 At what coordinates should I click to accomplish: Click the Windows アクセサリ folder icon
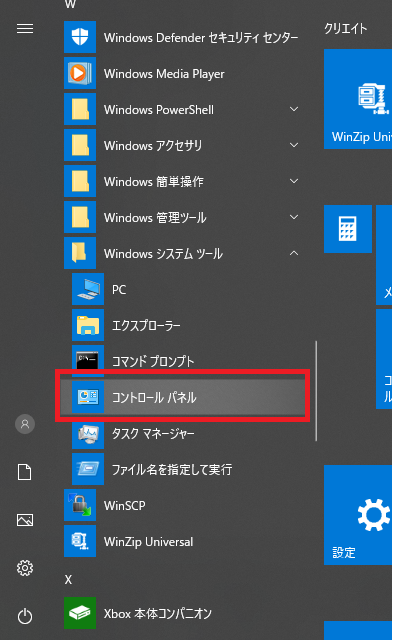(x=80, y=146)
